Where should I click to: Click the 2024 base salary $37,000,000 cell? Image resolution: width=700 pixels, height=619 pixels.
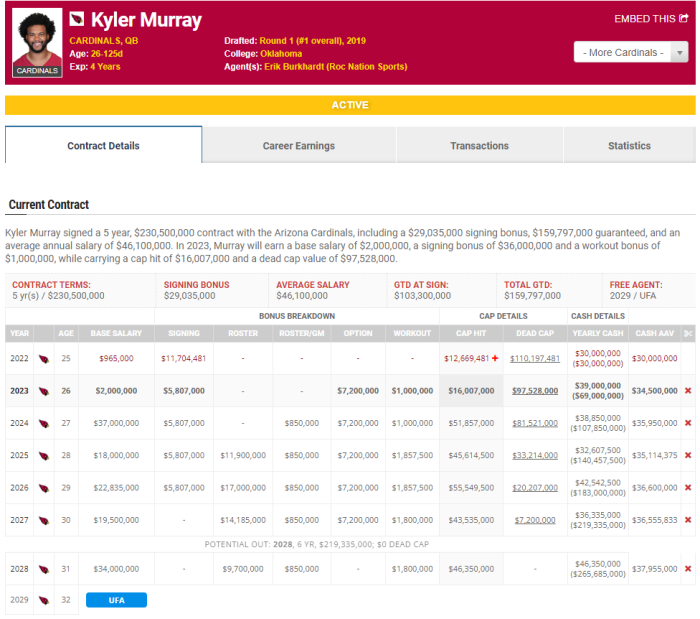tap(116, 423)
